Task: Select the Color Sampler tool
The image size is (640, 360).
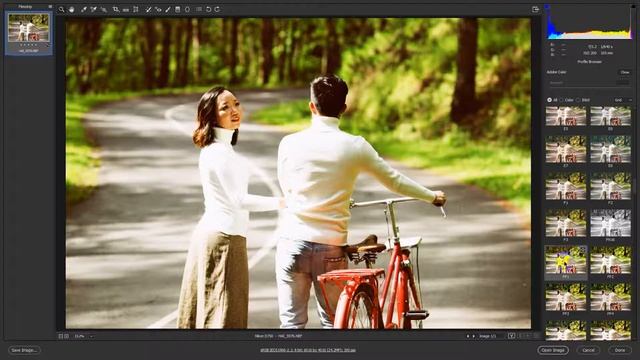Action: click(93, 9)
